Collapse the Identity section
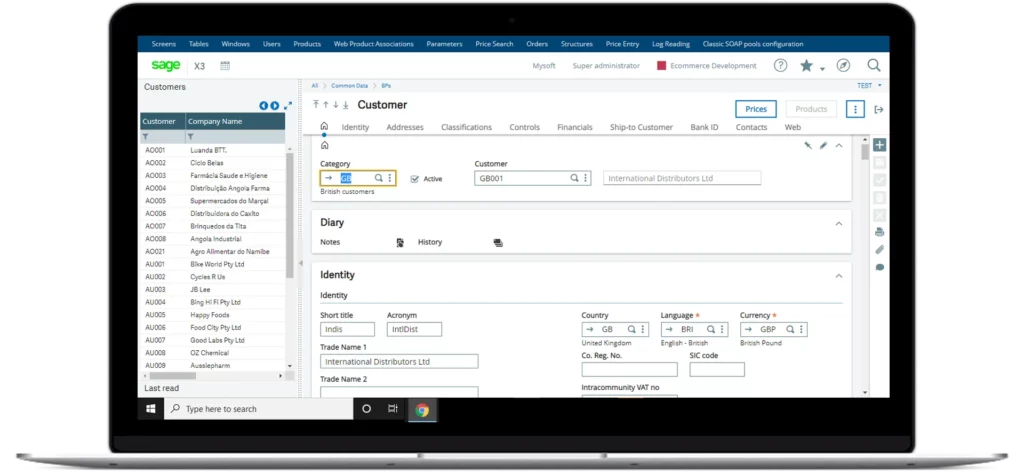The width and height of the screenshot is (1024, 473). pyautogui.click(x=839, y=276)
